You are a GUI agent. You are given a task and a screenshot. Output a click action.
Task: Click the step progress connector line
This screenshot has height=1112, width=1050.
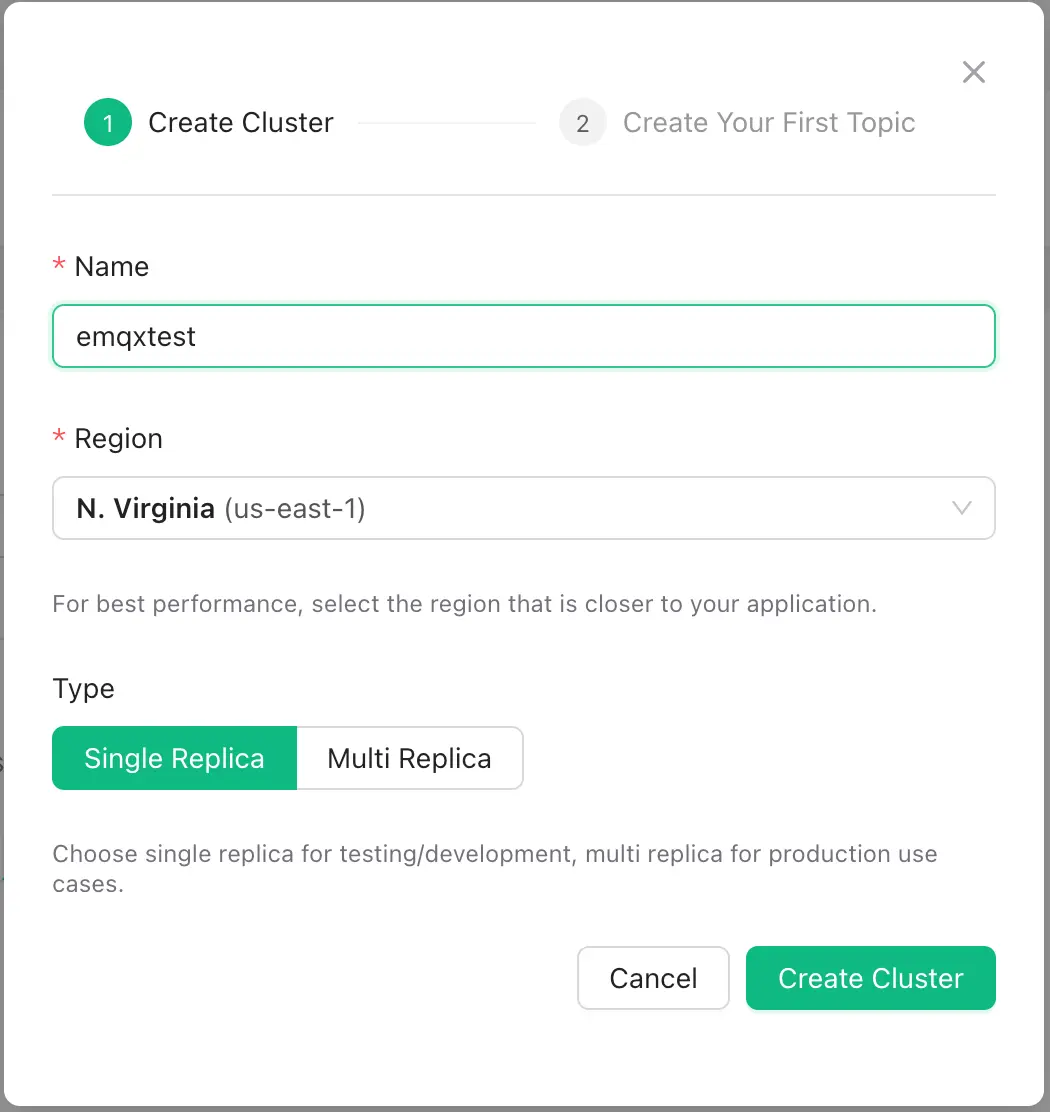click(x=447, y=122)
